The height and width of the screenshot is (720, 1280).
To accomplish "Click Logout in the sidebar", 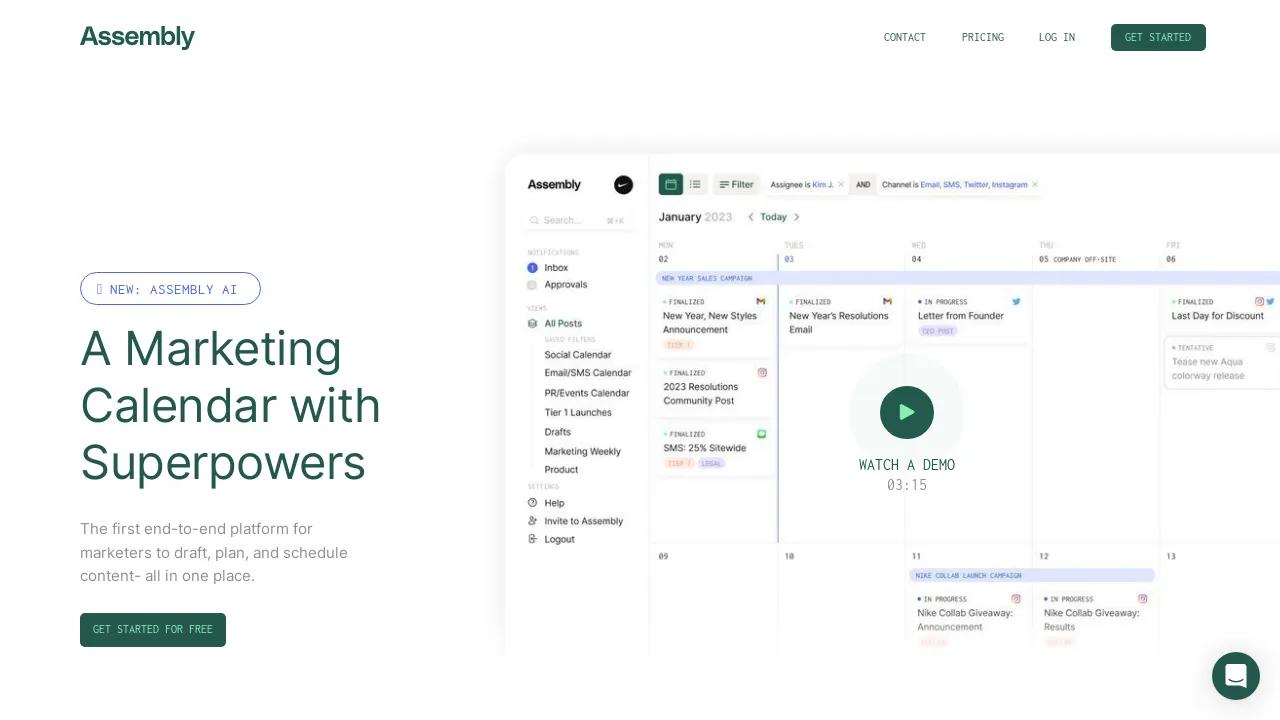I will point(560,539).
